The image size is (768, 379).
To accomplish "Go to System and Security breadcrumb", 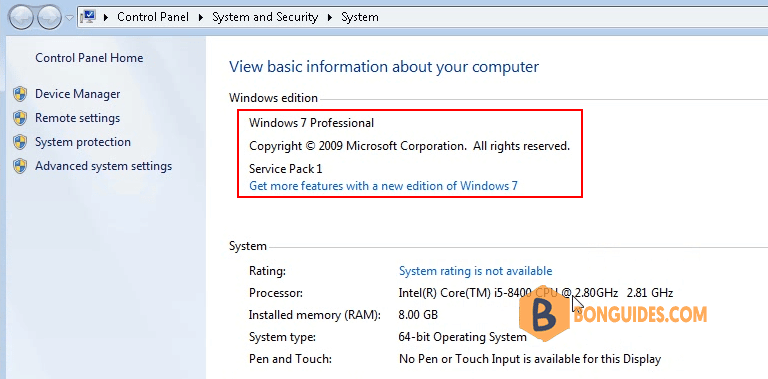I will pyautogui.click(x=265, y=17).
